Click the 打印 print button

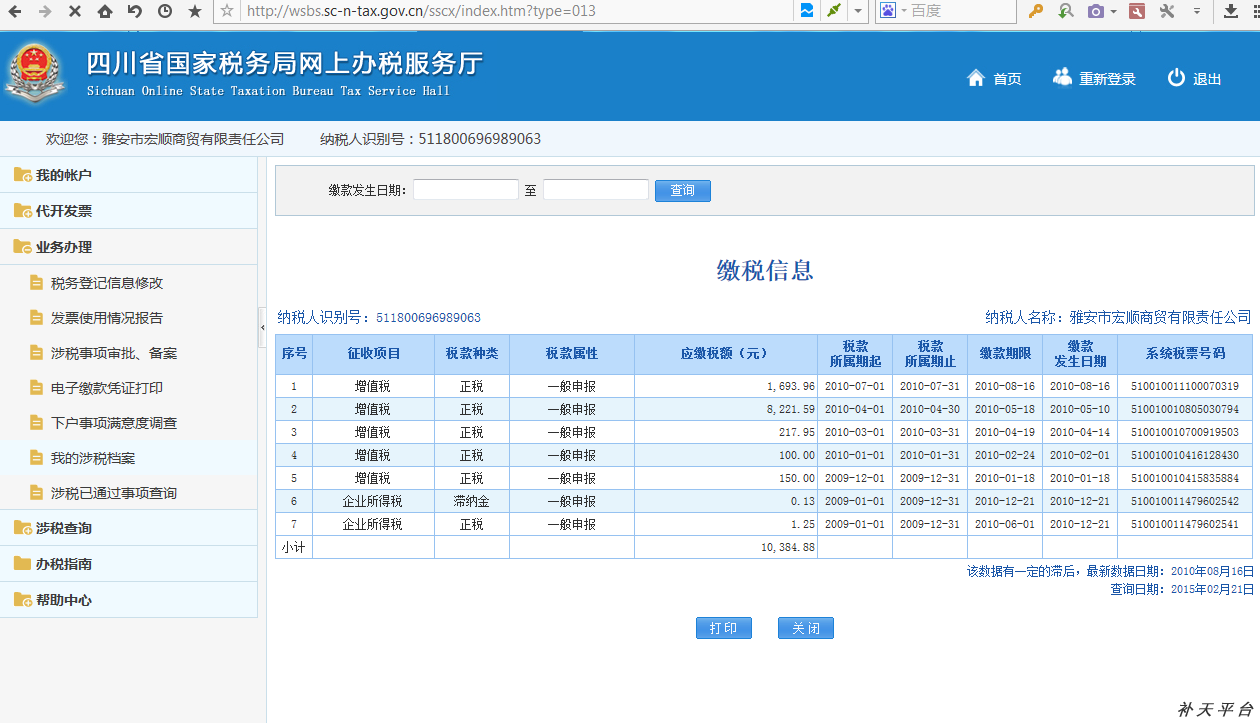click(724, 628)
